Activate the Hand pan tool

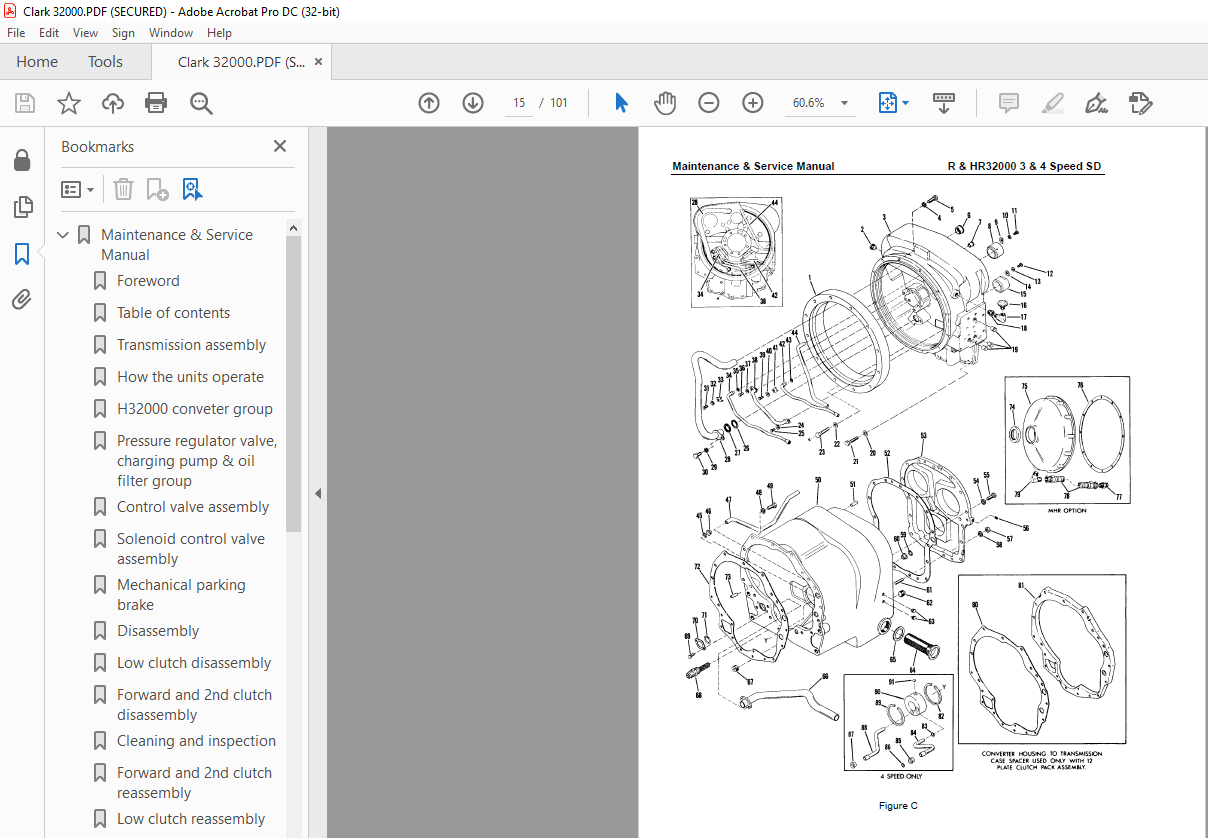[665, 103]
